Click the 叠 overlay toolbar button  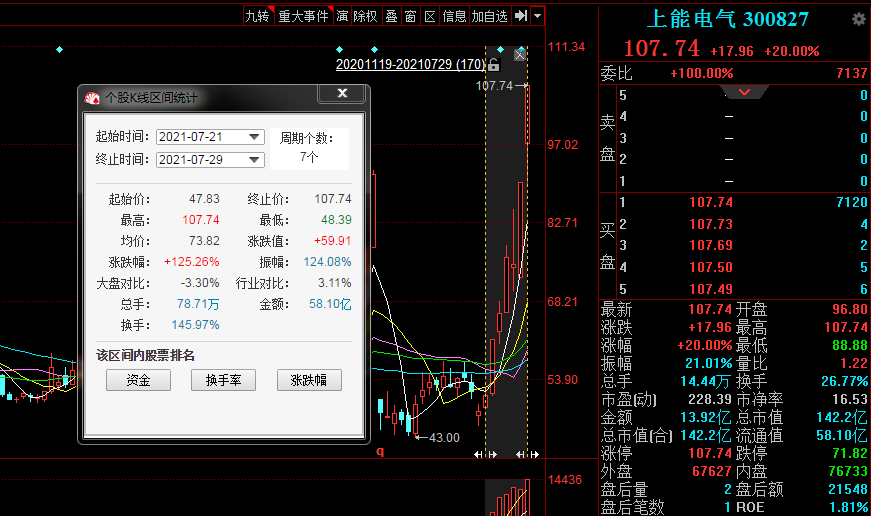[x=392, y=16]
